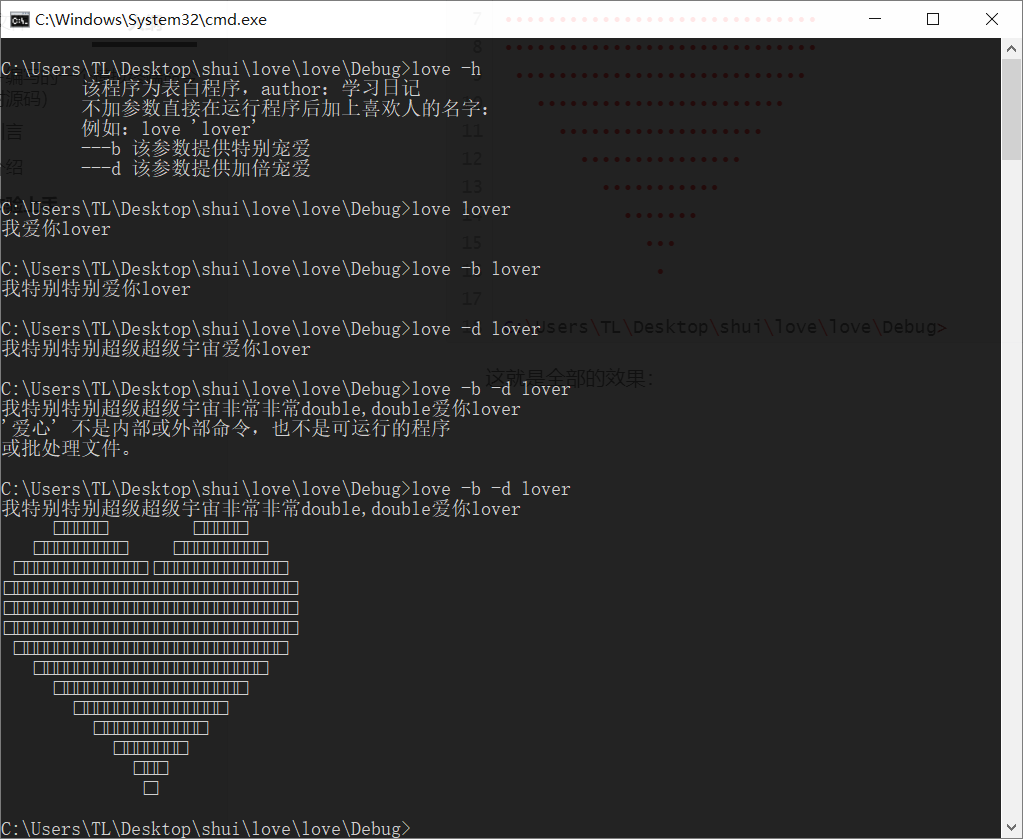Click the line '---d 该参数提供加倍宠爱'
The image size is (1023, 839).
(196, 168)
